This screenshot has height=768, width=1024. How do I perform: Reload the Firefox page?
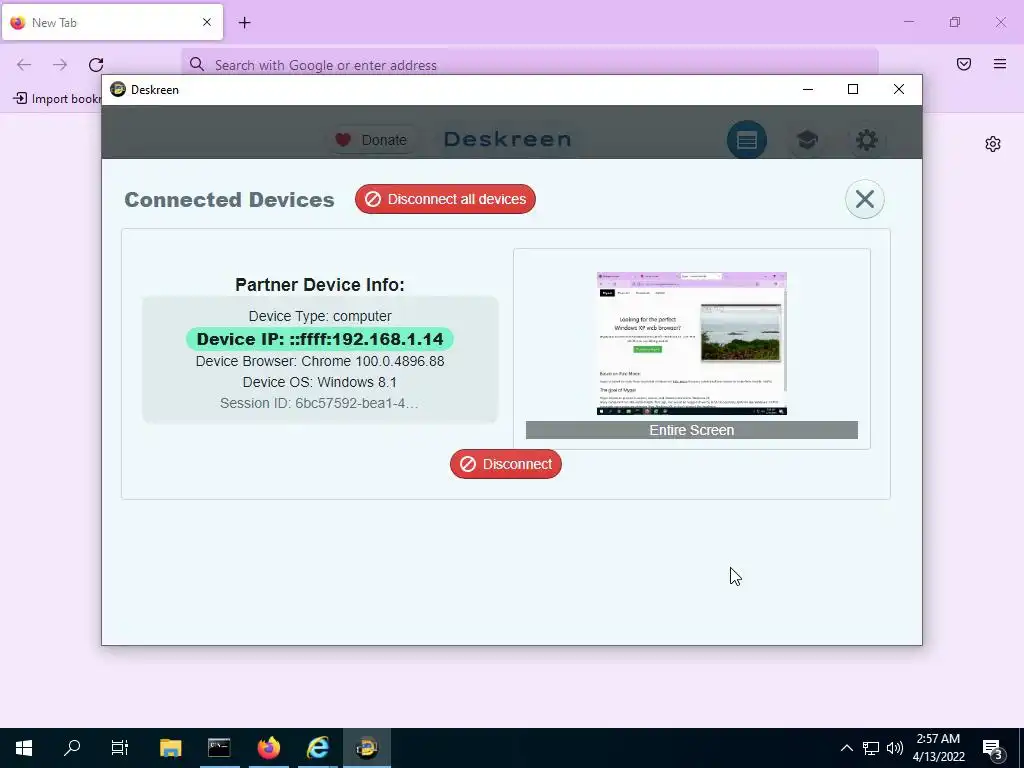pyautogui.click(x=96, y=65)
